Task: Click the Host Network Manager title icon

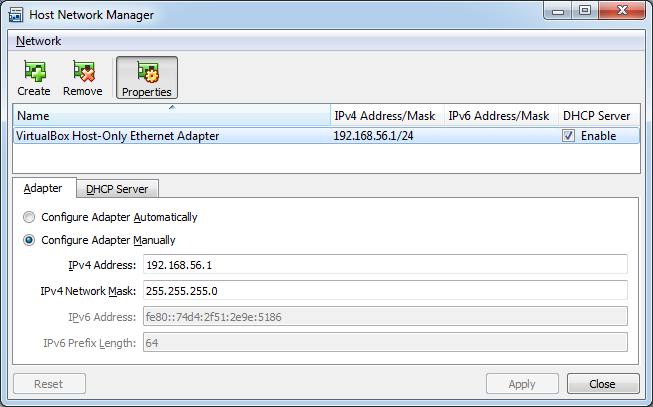Action: (16, 15)
